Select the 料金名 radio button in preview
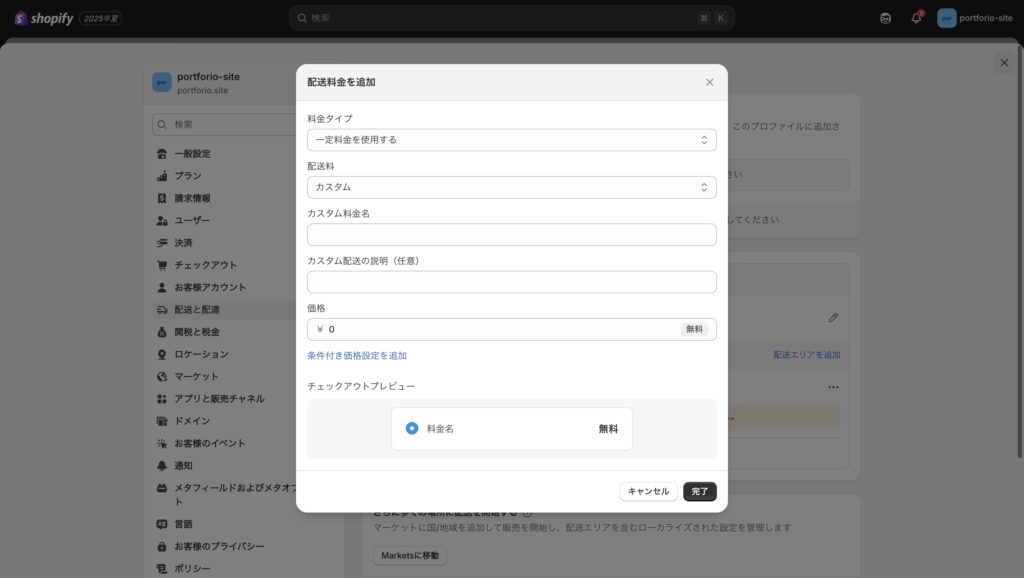Image resolution: width=1024 pixels, height=578 pixels. click(412, 428)
